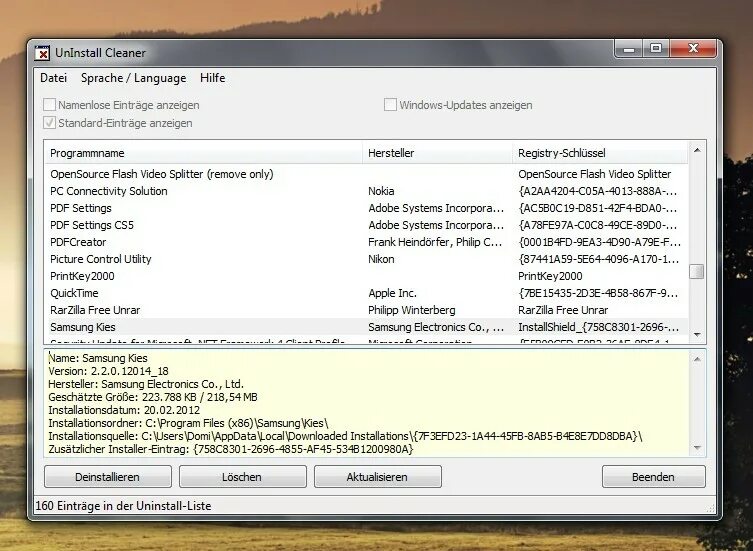The image size is (753, 551).
Task: Click the Installationsdatum: 20.02.2012 line
Action: (x=124, y=410)
